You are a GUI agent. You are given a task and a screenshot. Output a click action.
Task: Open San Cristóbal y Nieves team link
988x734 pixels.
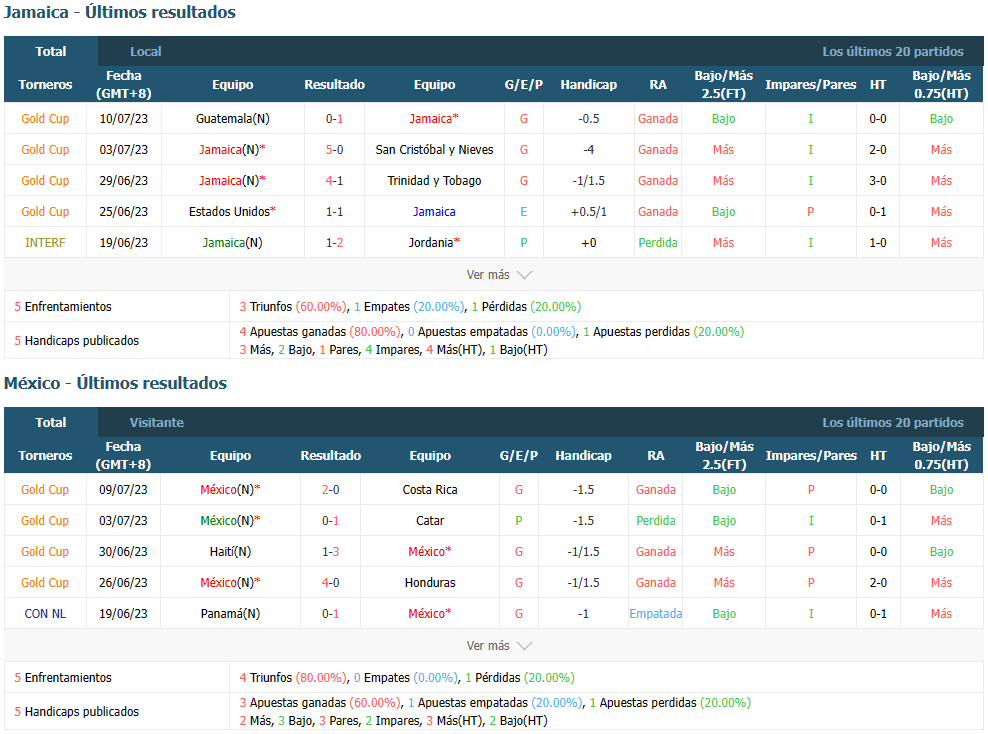coord(434,150)
